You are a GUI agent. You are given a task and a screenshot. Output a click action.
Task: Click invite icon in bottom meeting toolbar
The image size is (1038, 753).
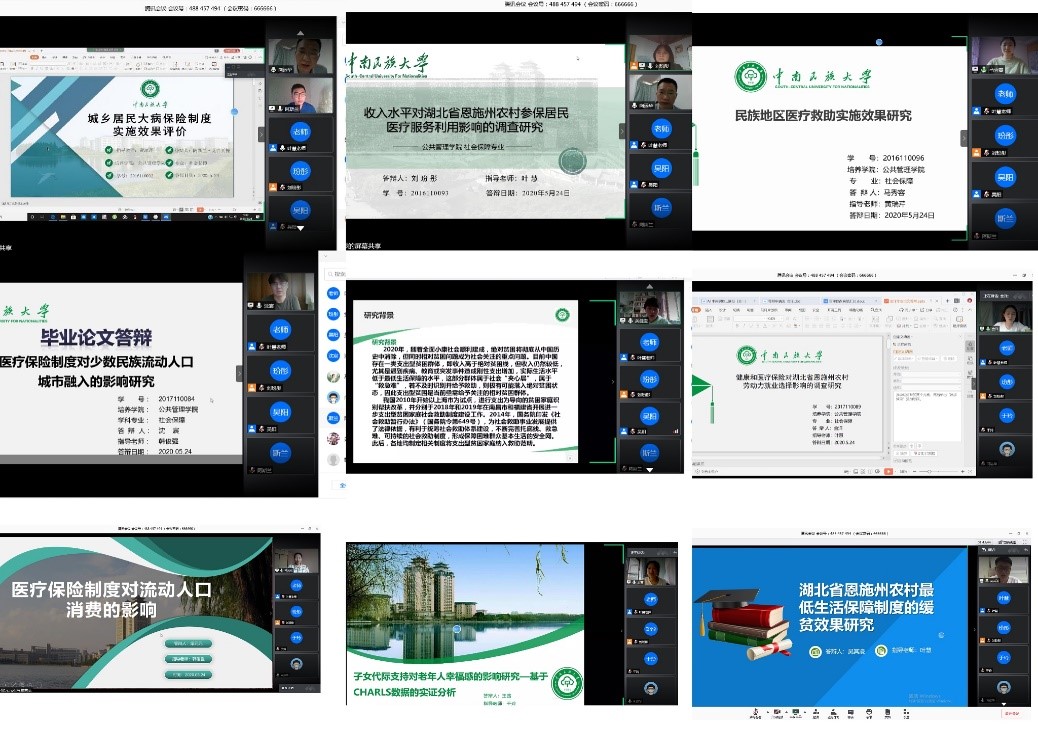[816, 713]
